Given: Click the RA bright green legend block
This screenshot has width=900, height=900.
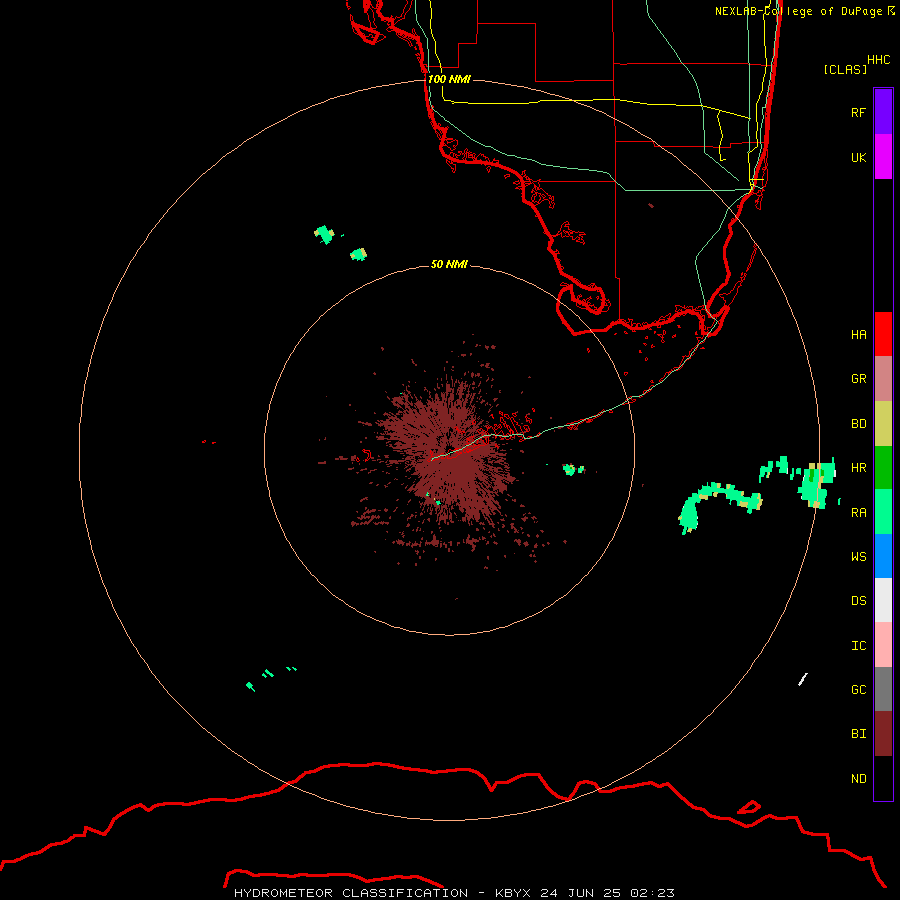Looking at the screenshot, I should [x=883, y=512].
